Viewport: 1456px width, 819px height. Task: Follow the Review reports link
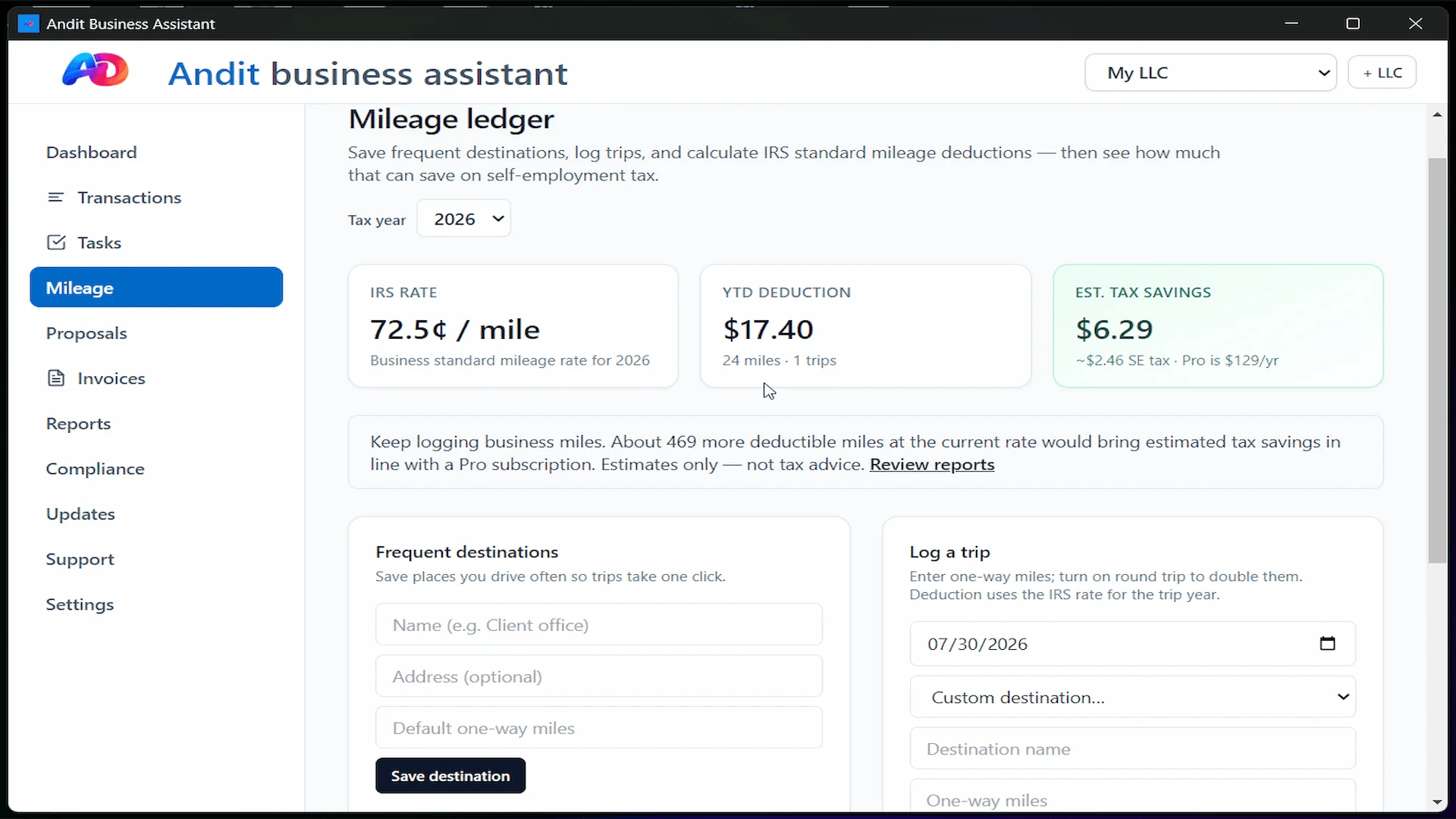pyautogui.click(x=932, y=464)
